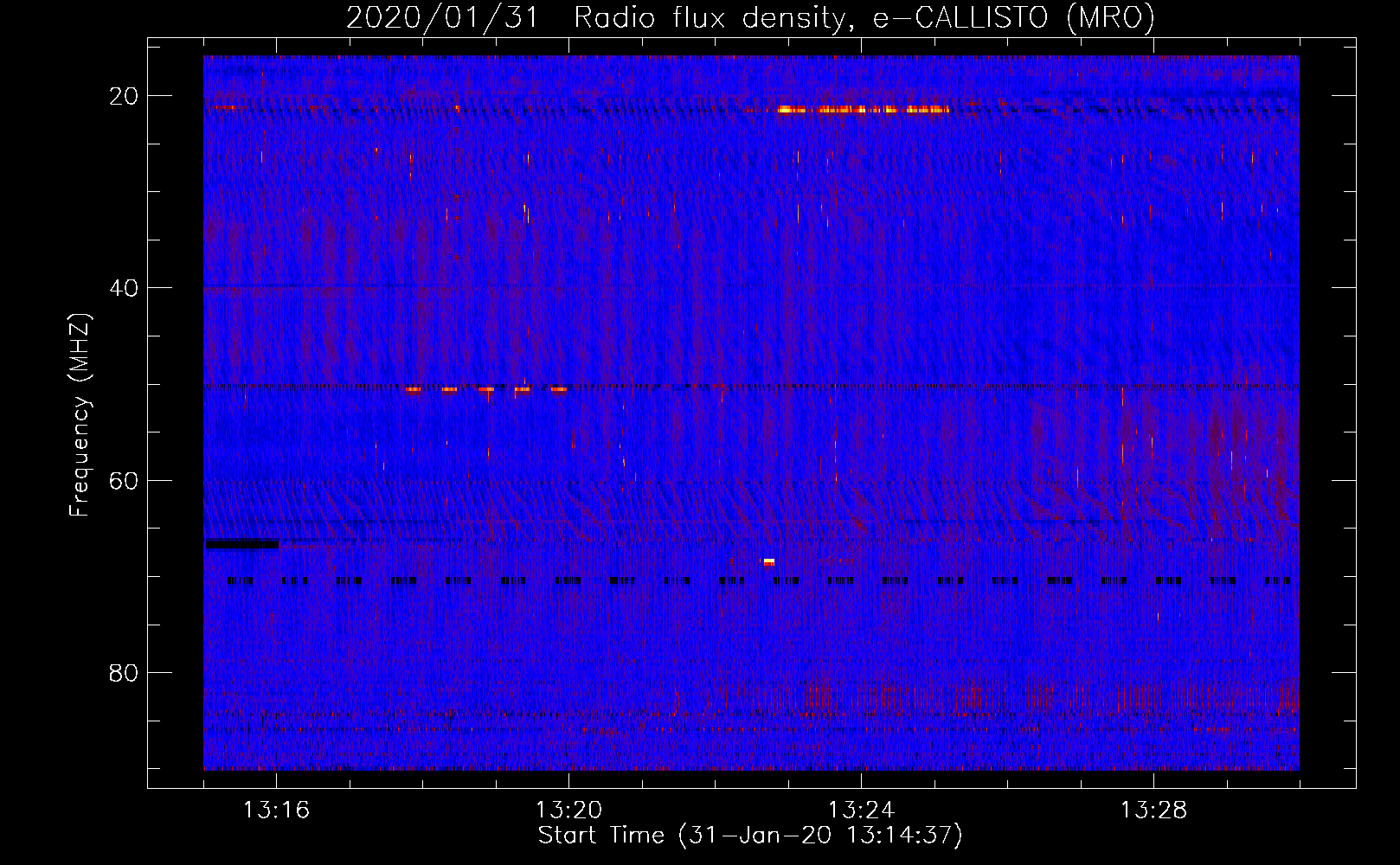Click the time tick label '13:24'
This screenshot has width=1400, height=865.
861,811
